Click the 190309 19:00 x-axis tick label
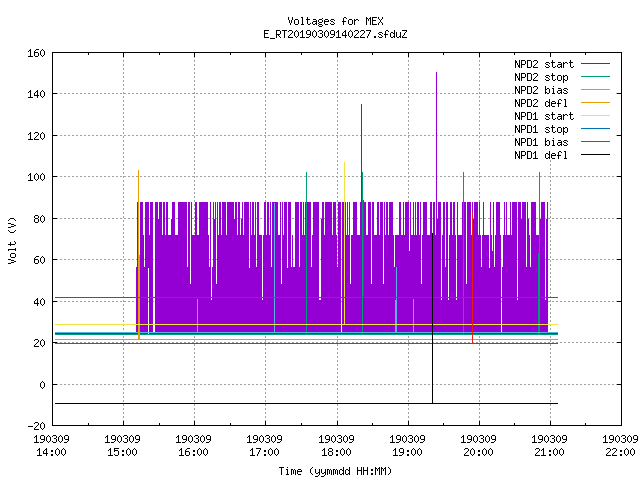Viewport: 640px width, 480px height. coord(407,446)
